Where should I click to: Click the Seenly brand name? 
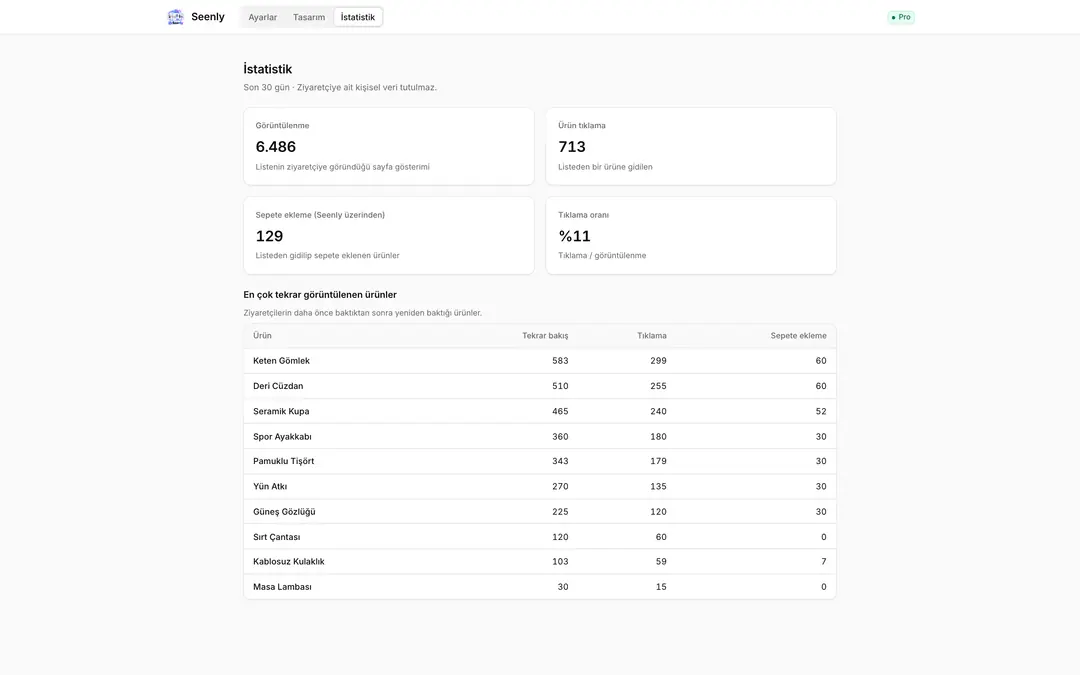(x=208, y=17)
